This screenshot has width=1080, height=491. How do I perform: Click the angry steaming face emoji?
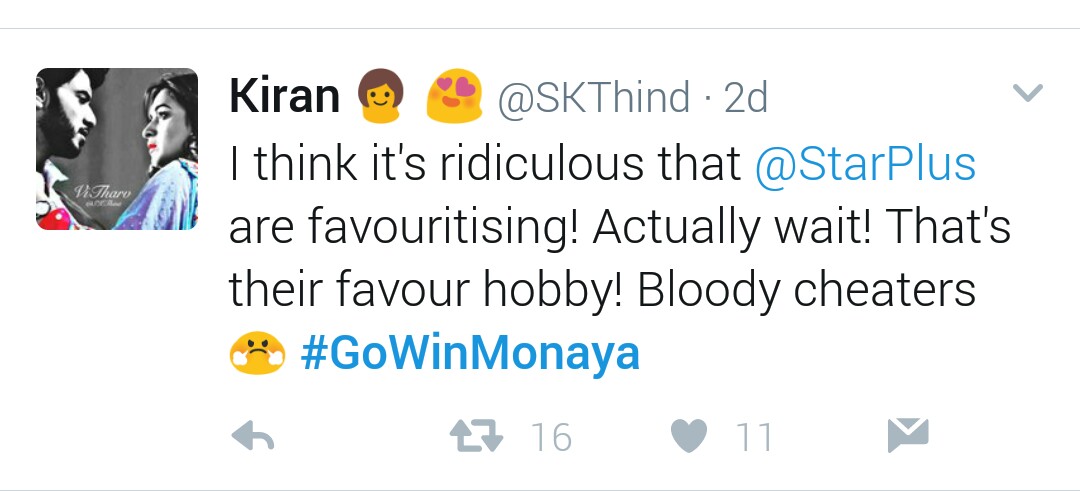pos(256,355)
